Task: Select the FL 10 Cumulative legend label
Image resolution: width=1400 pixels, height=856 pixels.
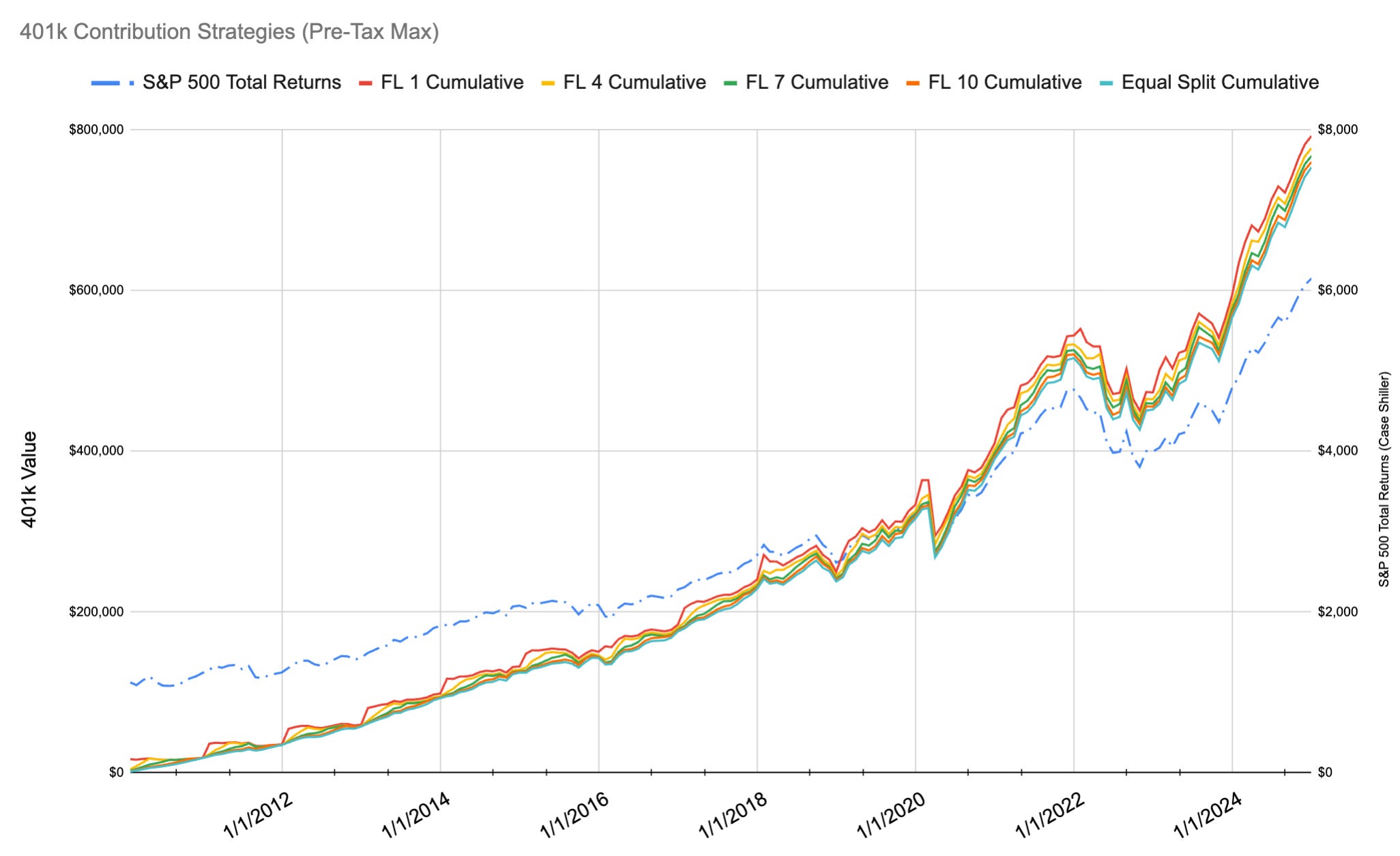Action: (x=1004, y=83)
